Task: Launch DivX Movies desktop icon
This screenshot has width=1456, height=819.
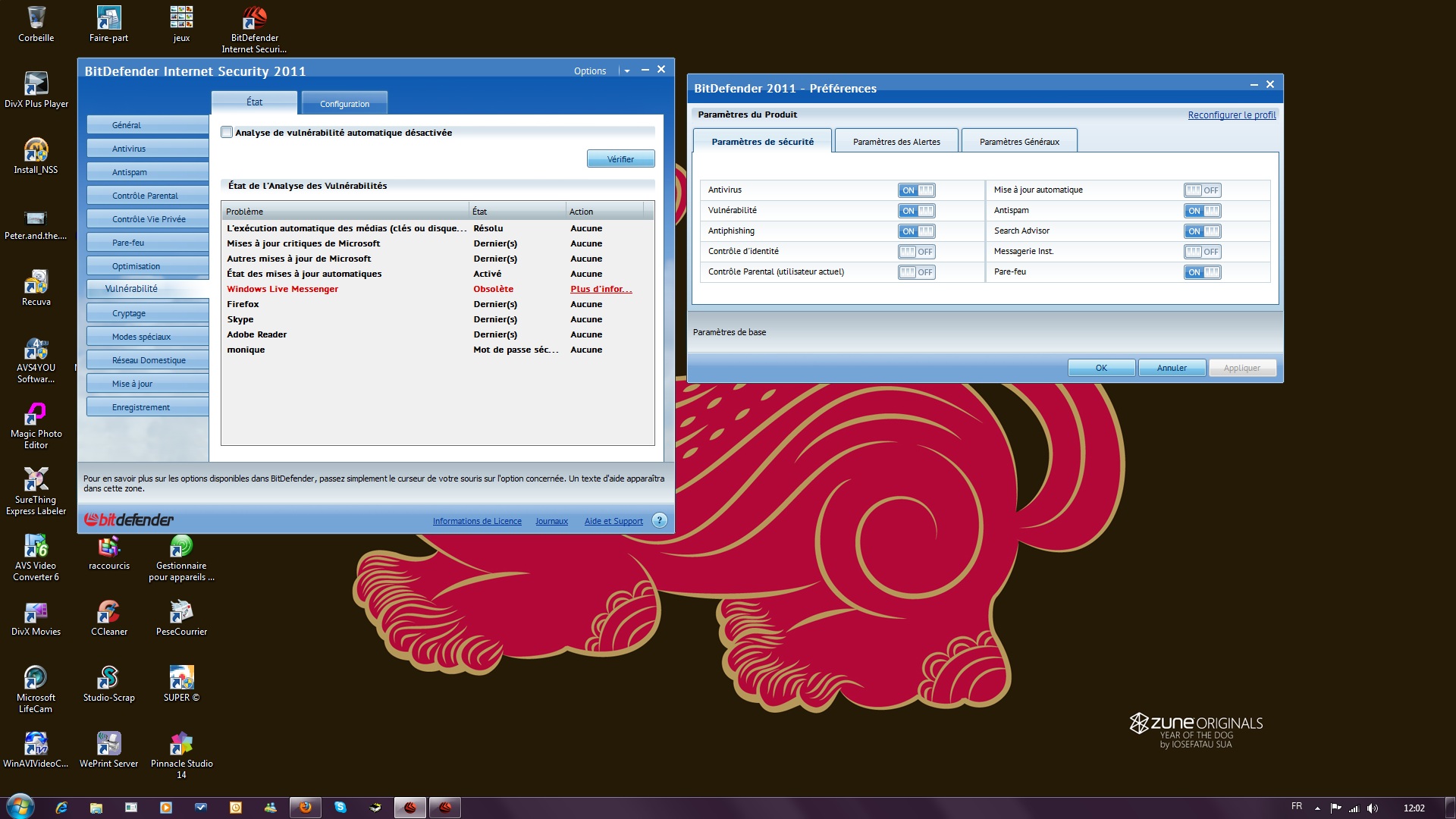Action: [x=36, y=617]
